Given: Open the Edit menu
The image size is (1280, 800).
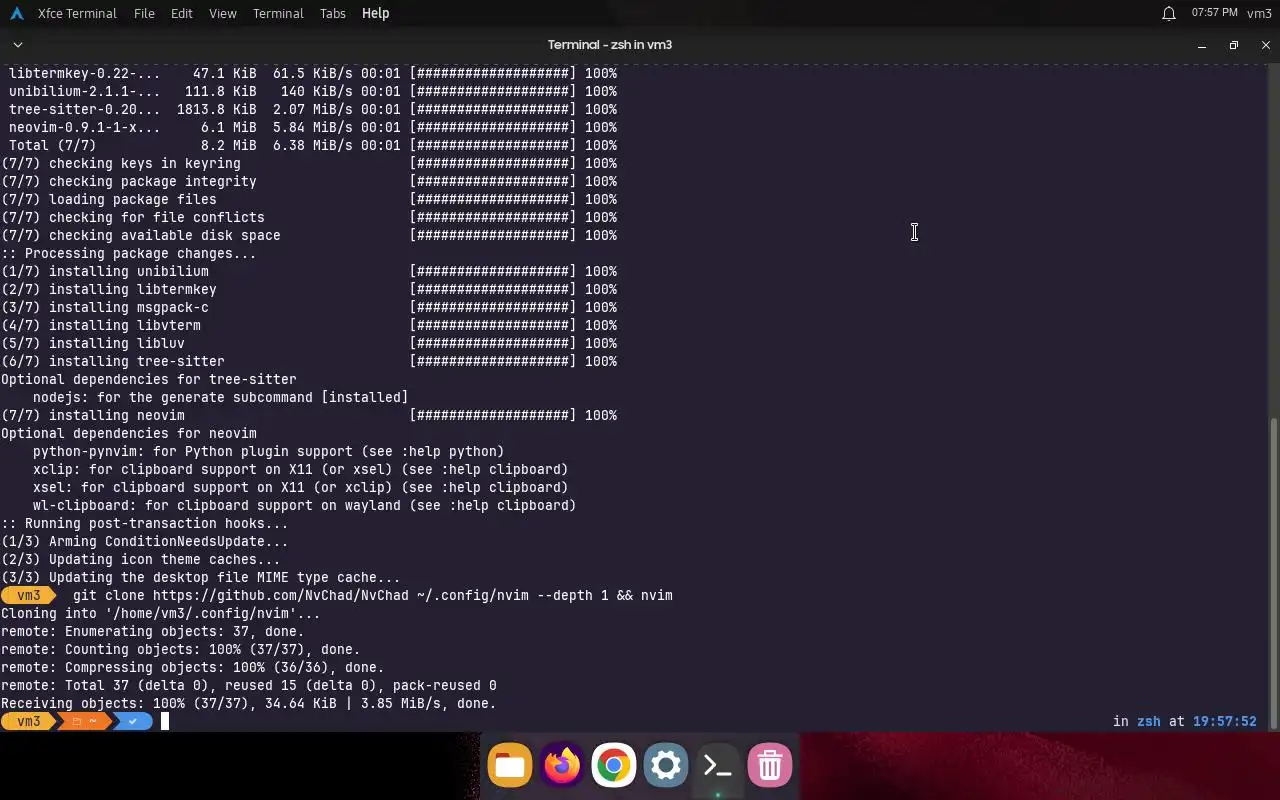Looking at the screenshot, I should point(181,13).
